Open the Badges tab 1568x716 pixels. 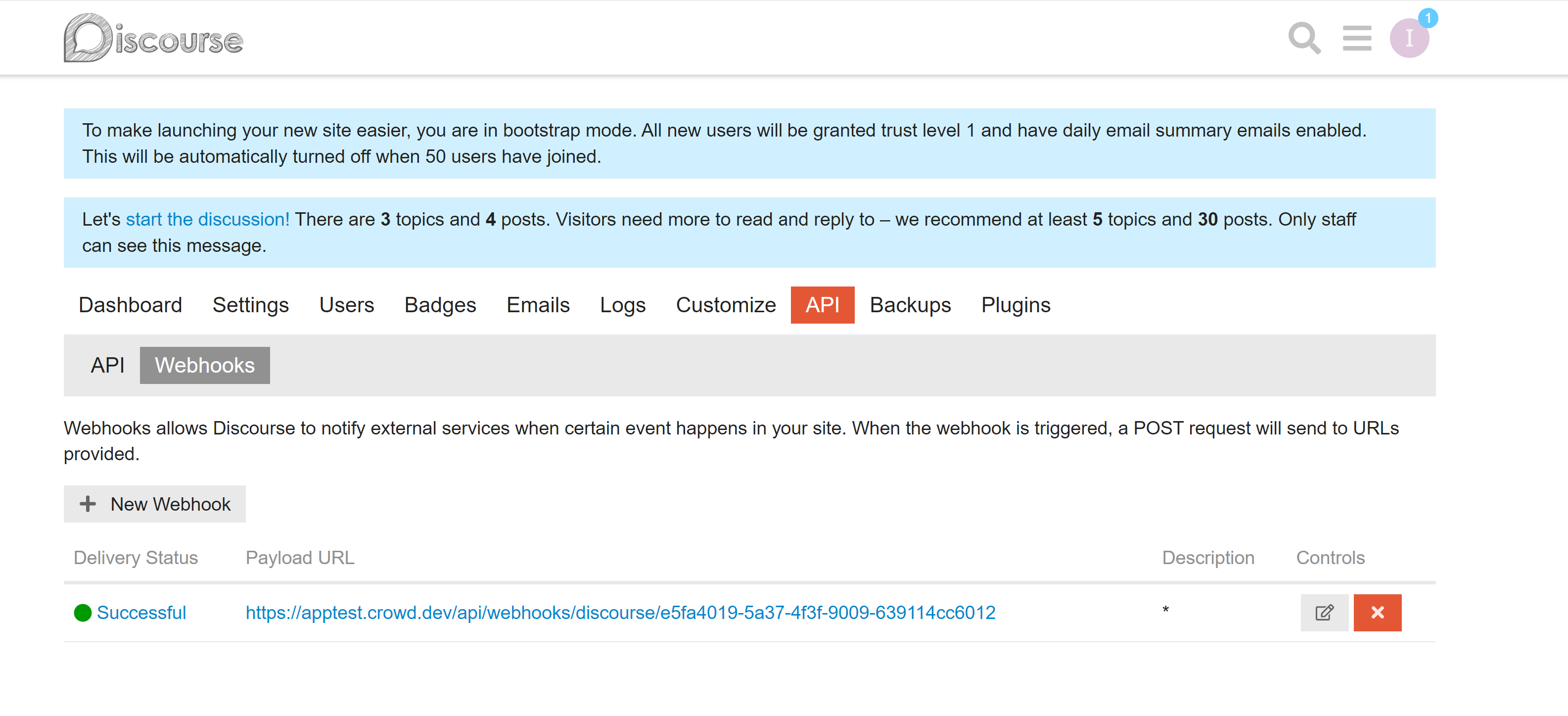tap(440, 305)
